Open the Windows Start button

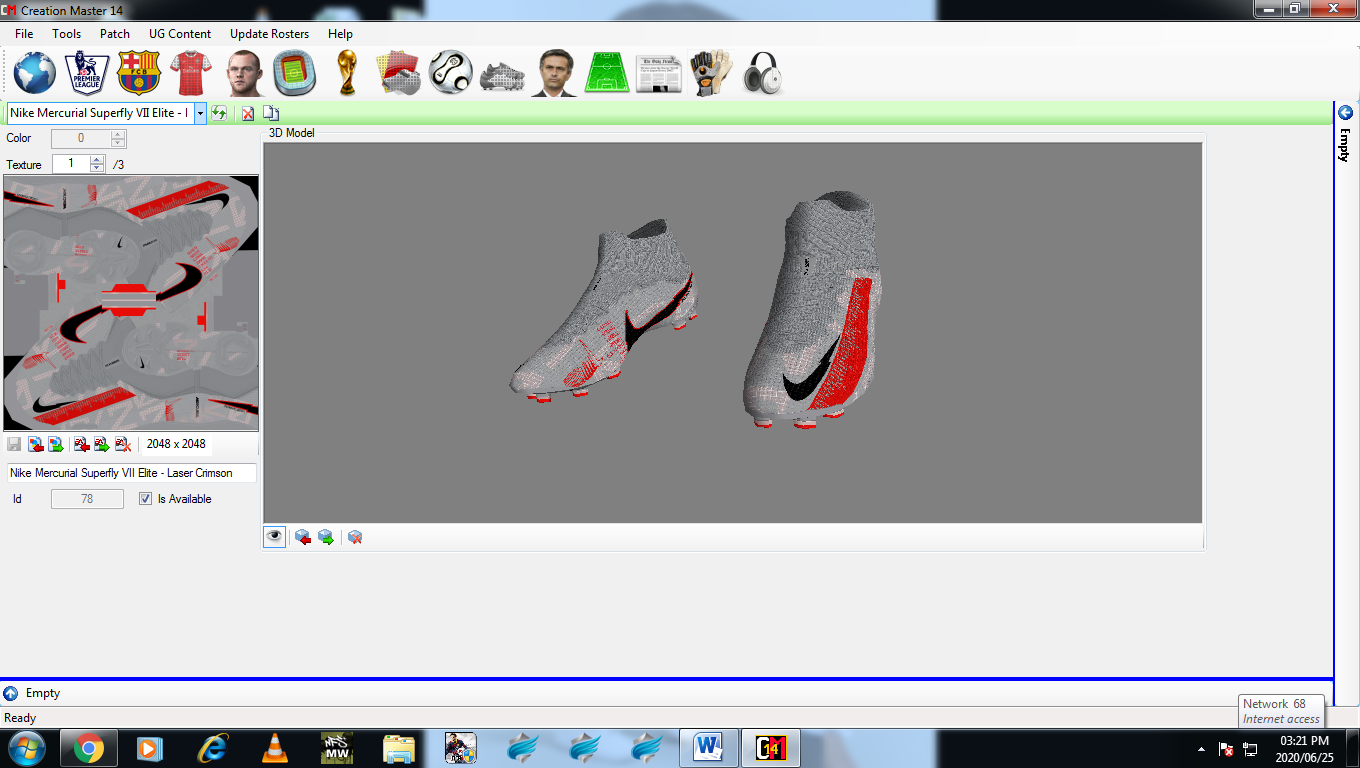point(27,748)
